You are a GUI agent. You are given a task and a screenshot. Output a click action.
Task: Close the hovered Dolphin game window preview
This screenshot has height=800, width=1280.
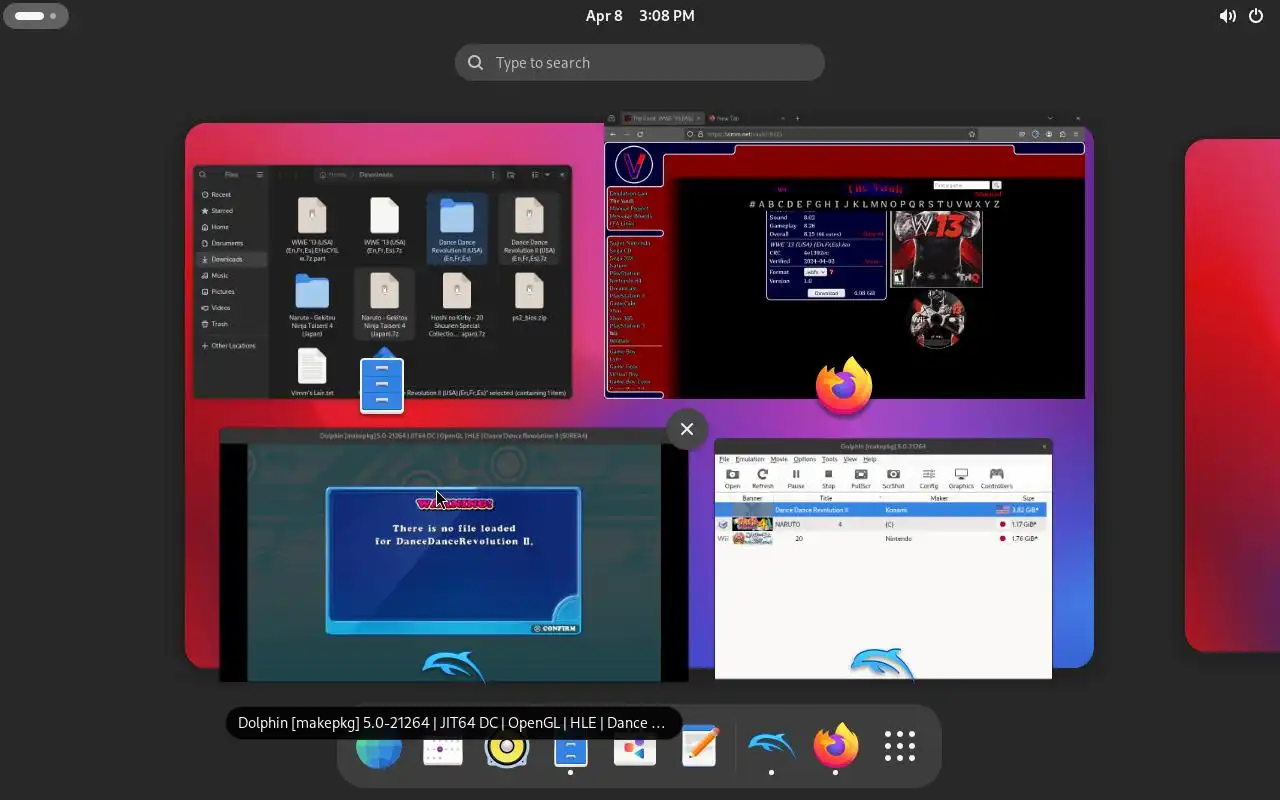pos(687,429)
